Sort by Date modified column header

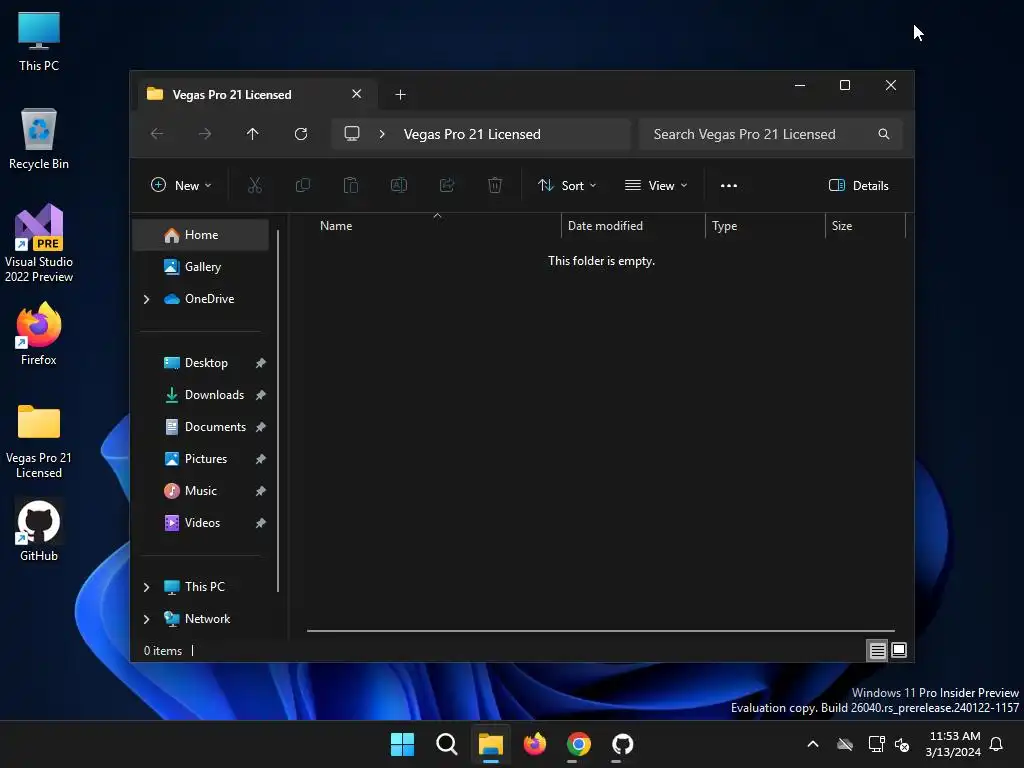click(x=633, y=226)
